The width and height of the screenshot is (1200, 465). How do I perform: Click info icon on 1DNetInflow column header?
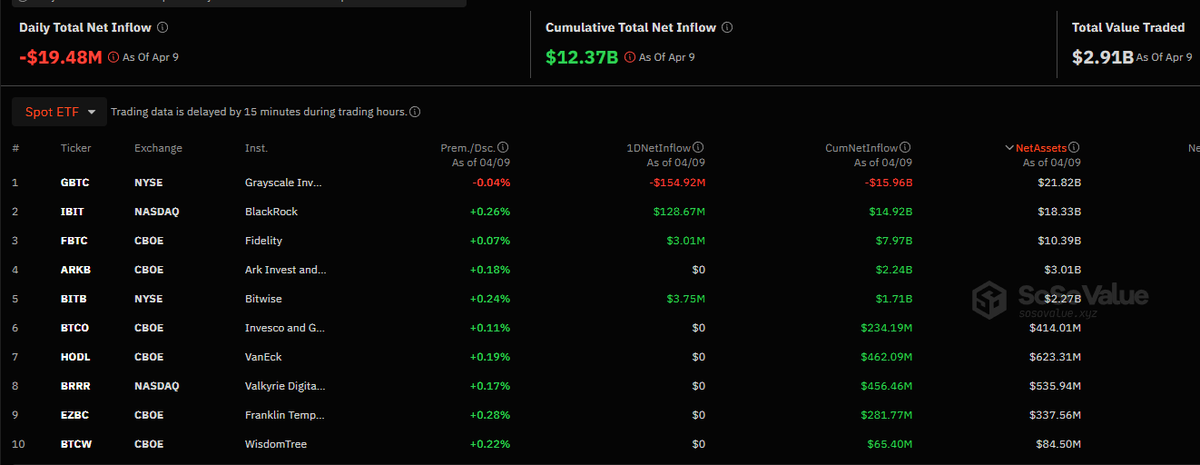[699, 147]
